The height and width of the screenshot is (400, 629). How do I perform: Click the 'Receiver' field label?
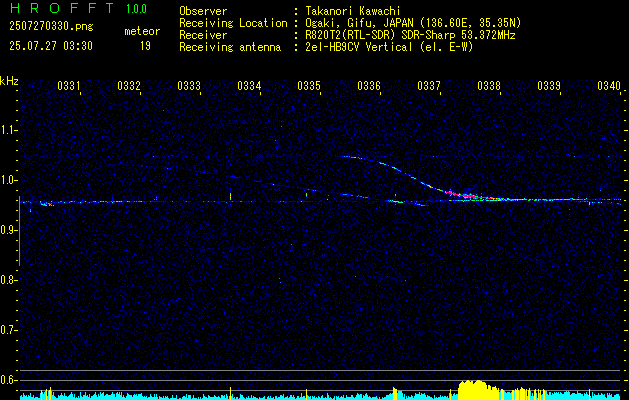click(203, 35)
